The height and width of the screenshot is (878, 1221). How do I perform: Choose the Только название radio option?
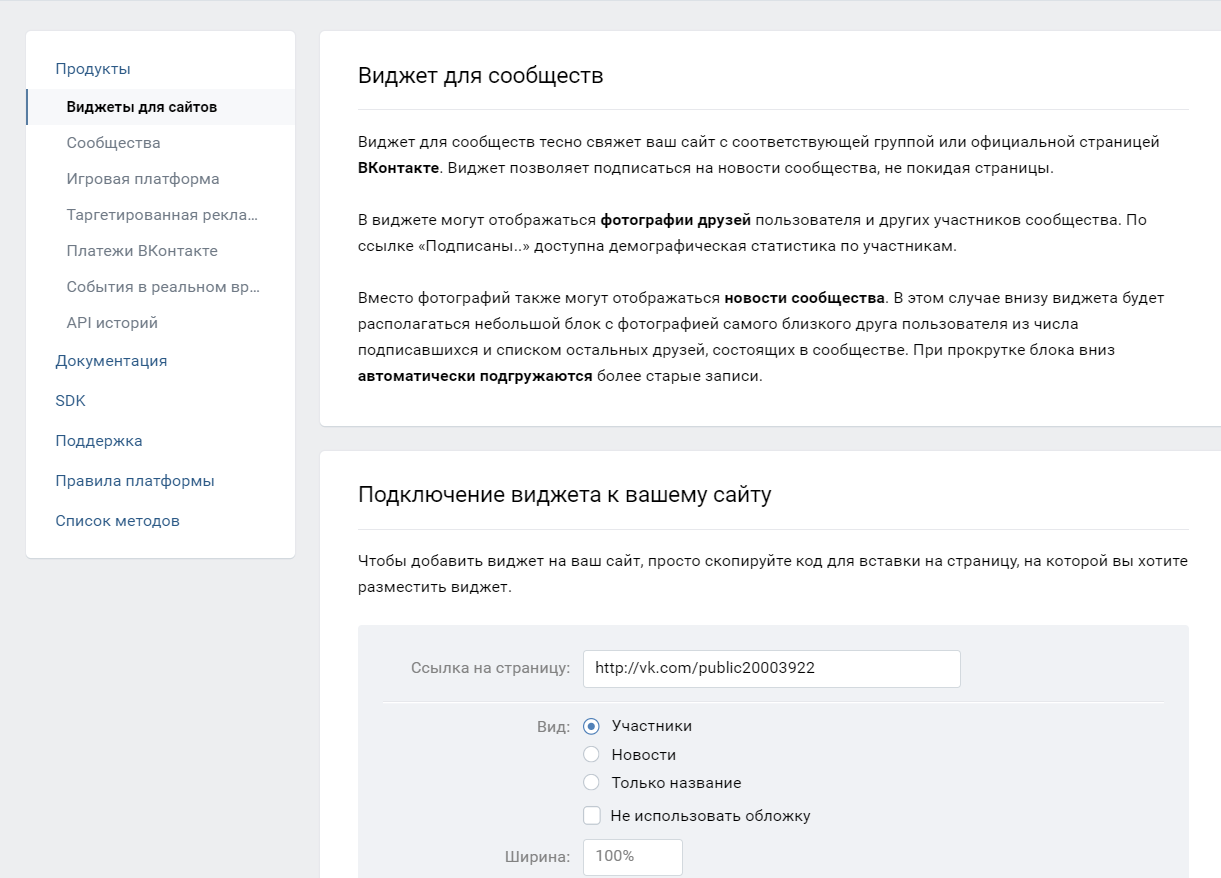coord(591,783)
